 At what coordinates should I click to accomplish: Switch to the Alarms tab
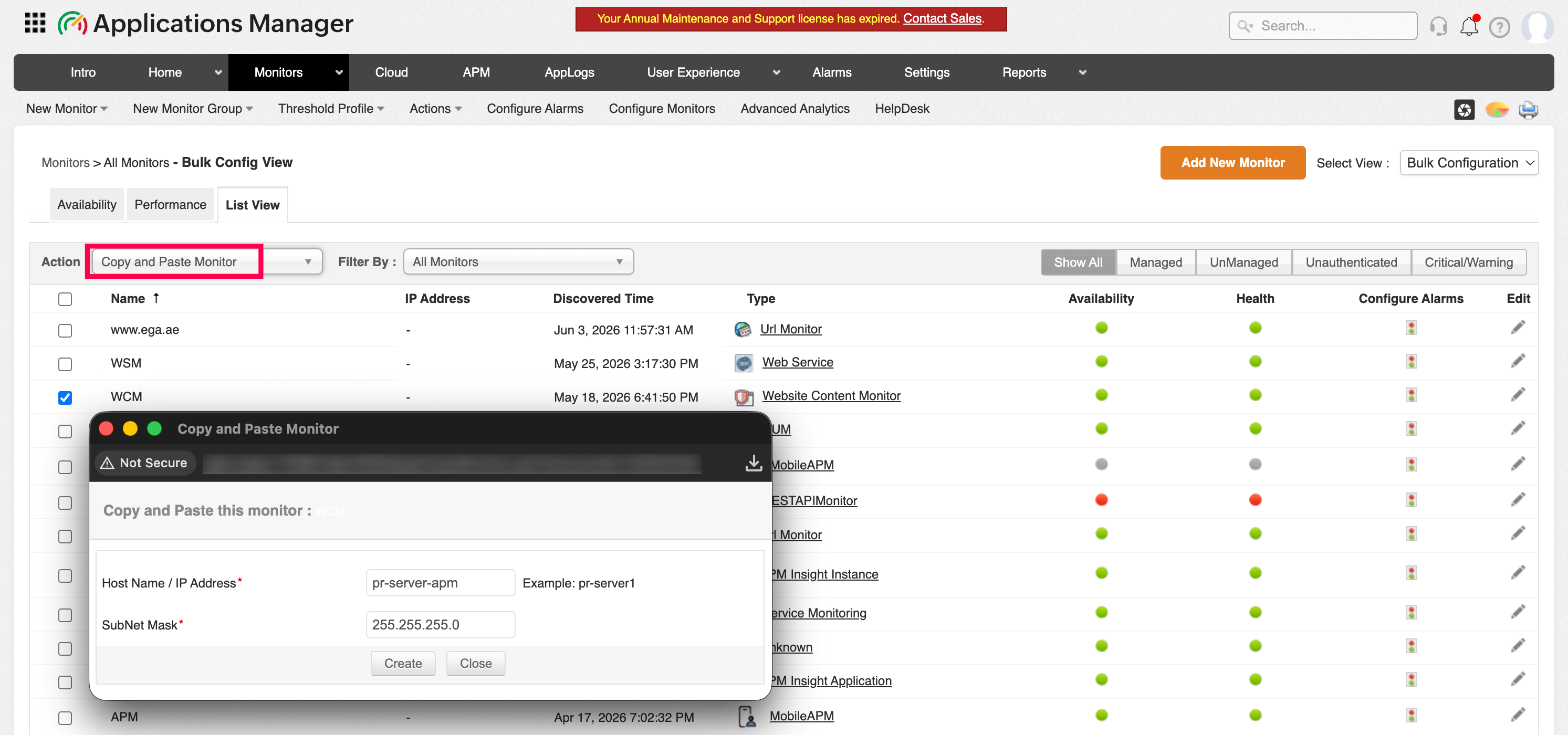click(x=831, y=72)
